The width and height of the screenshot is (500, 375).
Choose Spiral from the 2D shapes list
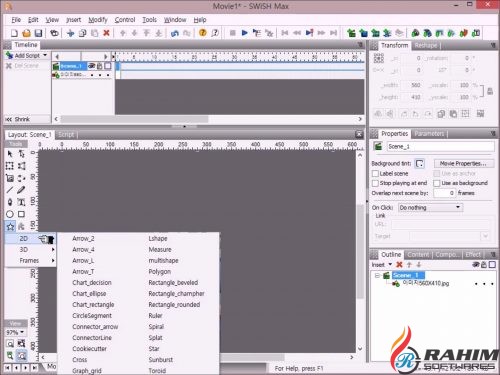(156, 327)
